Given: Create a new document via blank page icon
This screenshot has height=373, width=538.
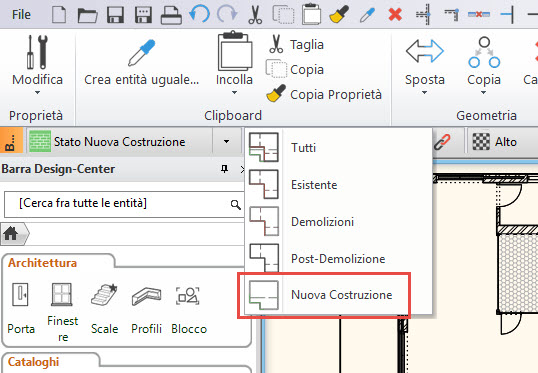Looking at the screenshot, I should point(59,14).
